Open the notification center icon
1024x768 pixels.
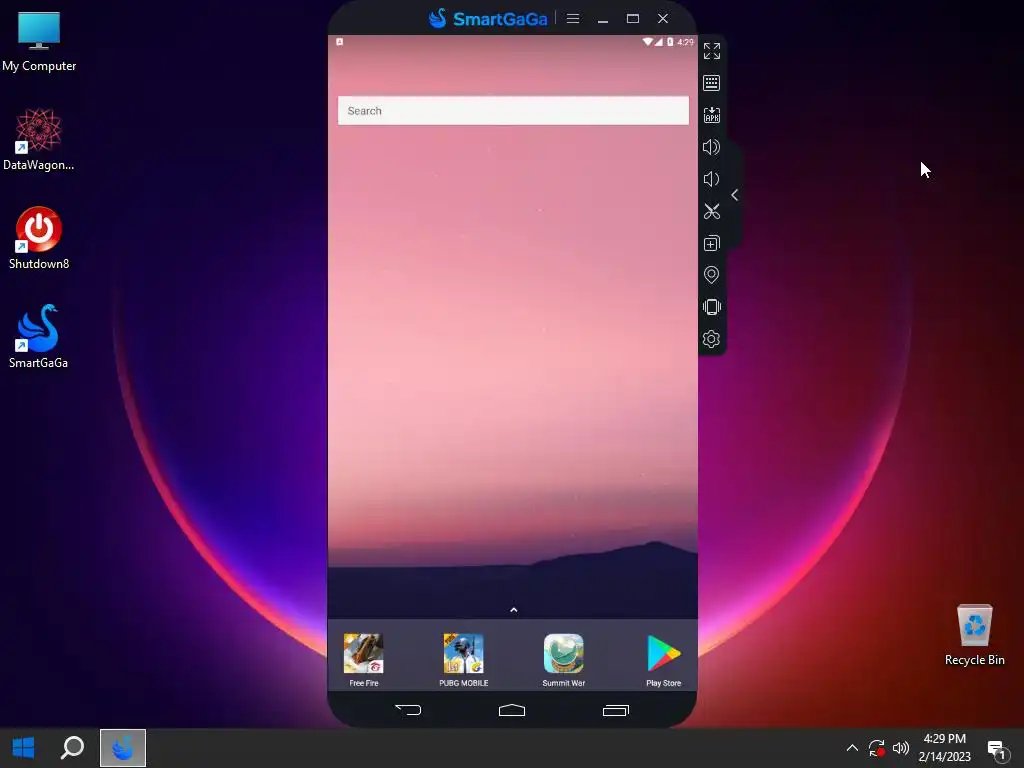pyautogui.click(x=997, y=750)
